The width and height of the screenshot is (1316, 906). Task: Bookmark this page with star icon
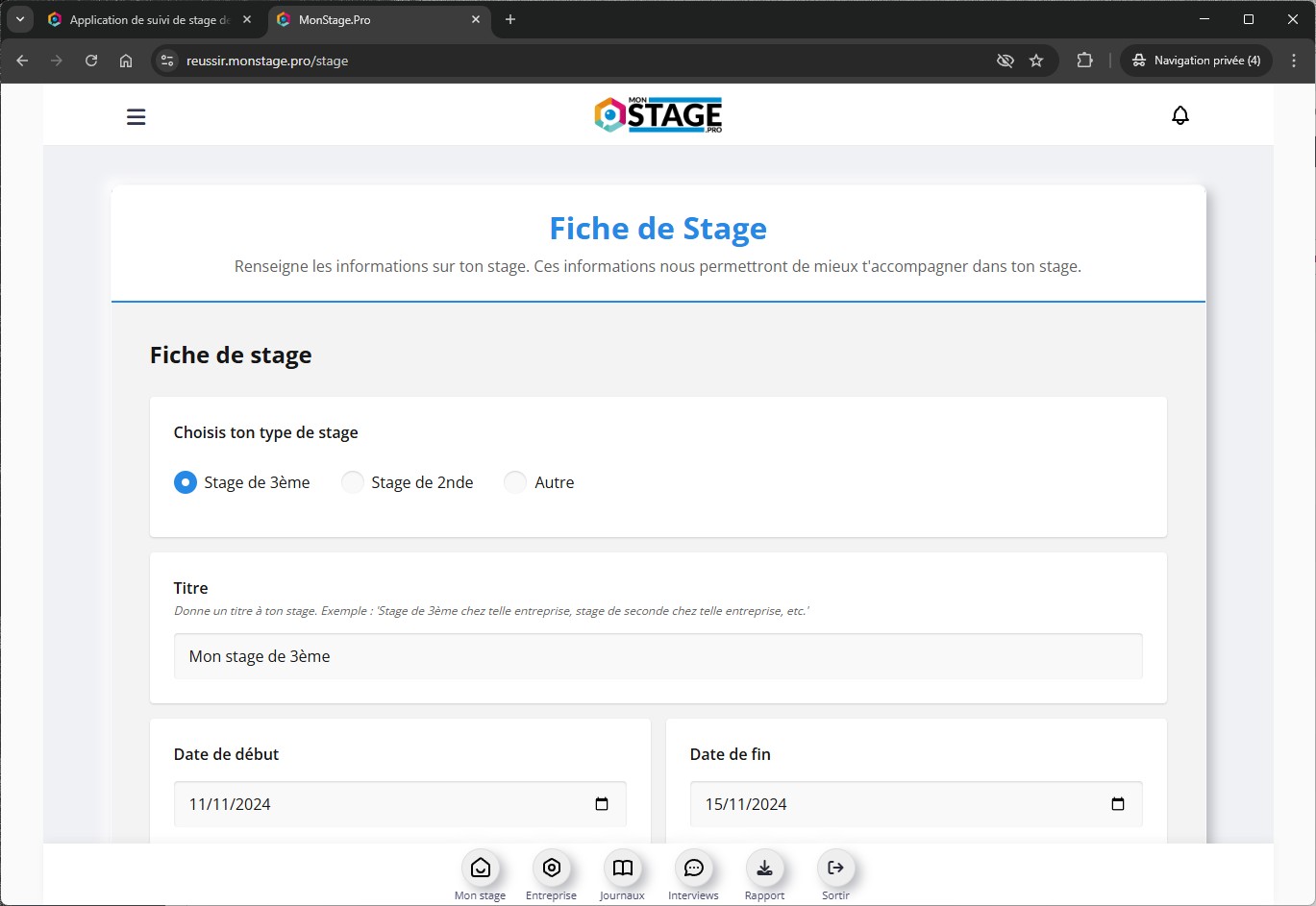point(1036,61)
